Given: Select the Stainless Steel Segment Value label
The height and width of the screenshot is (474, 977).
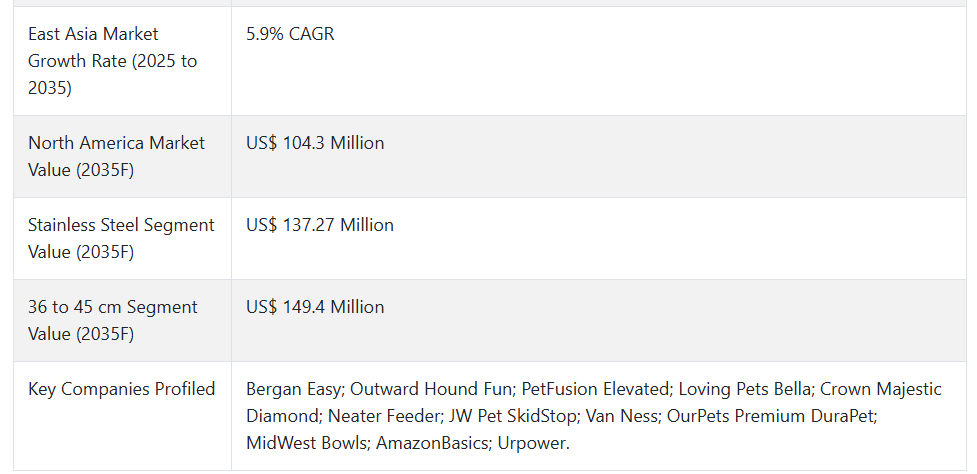Looking at the screenshot, I should 121,238.
